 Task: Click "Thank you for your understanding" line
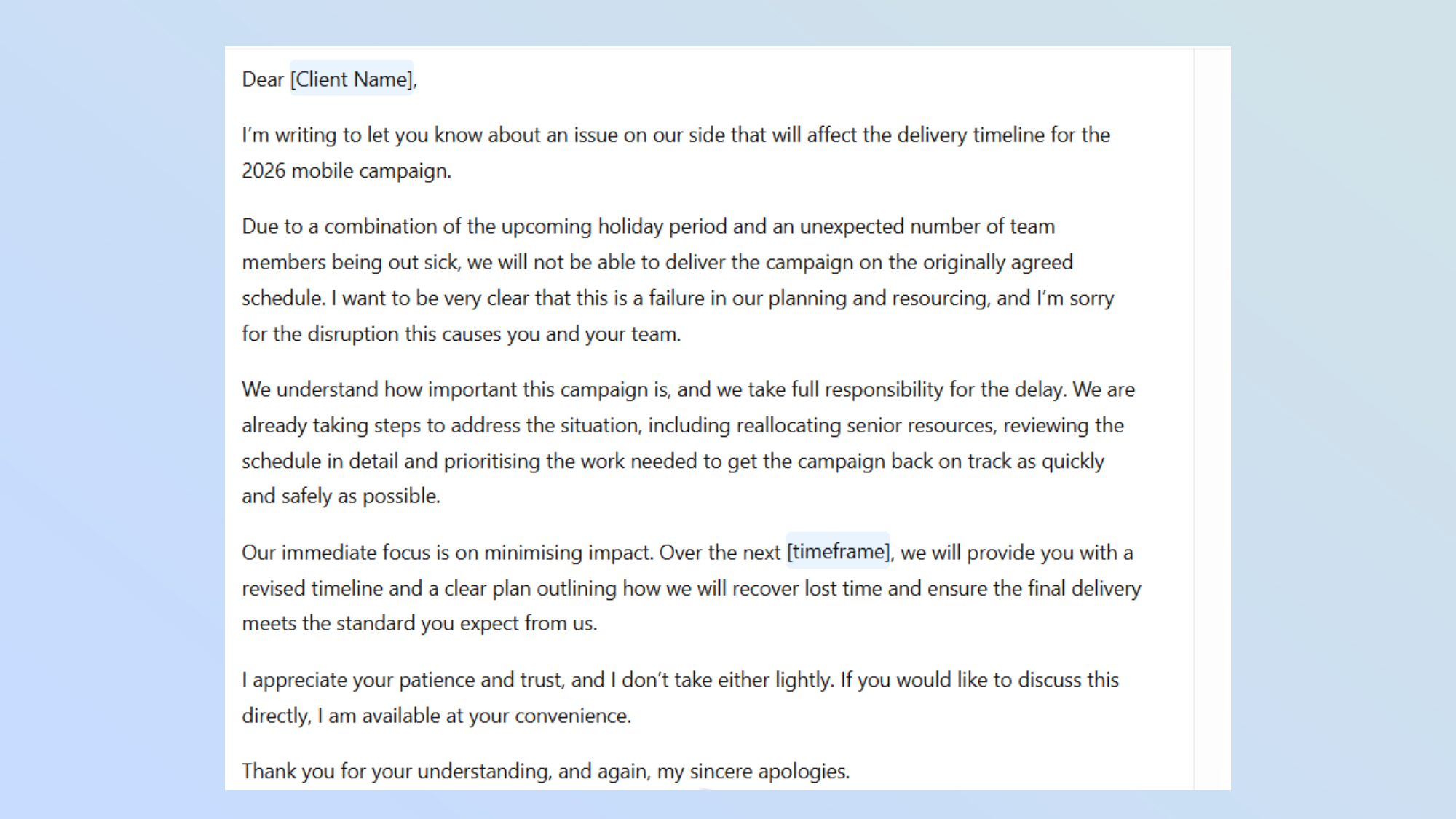(395, 771)
